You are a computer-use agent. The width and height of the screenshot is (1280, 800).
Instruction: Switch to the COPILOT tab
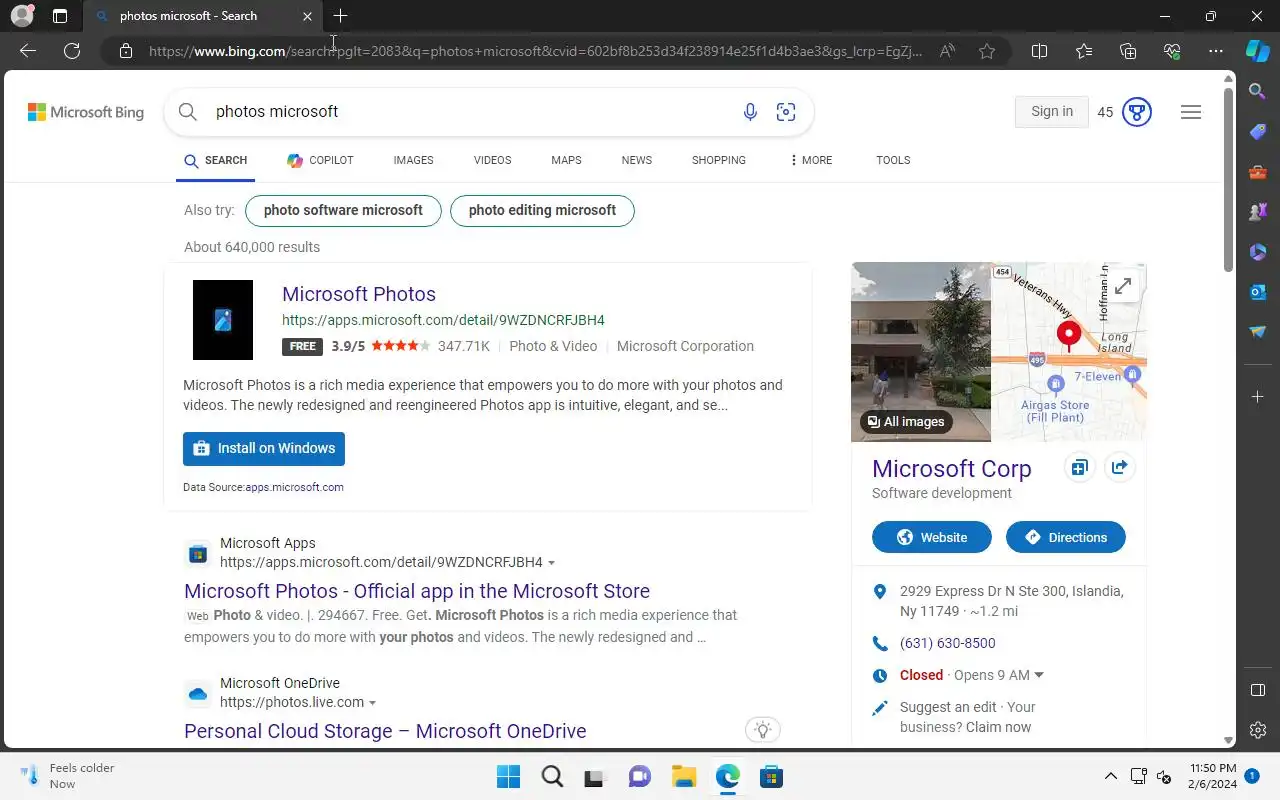[x=320, y=160]
